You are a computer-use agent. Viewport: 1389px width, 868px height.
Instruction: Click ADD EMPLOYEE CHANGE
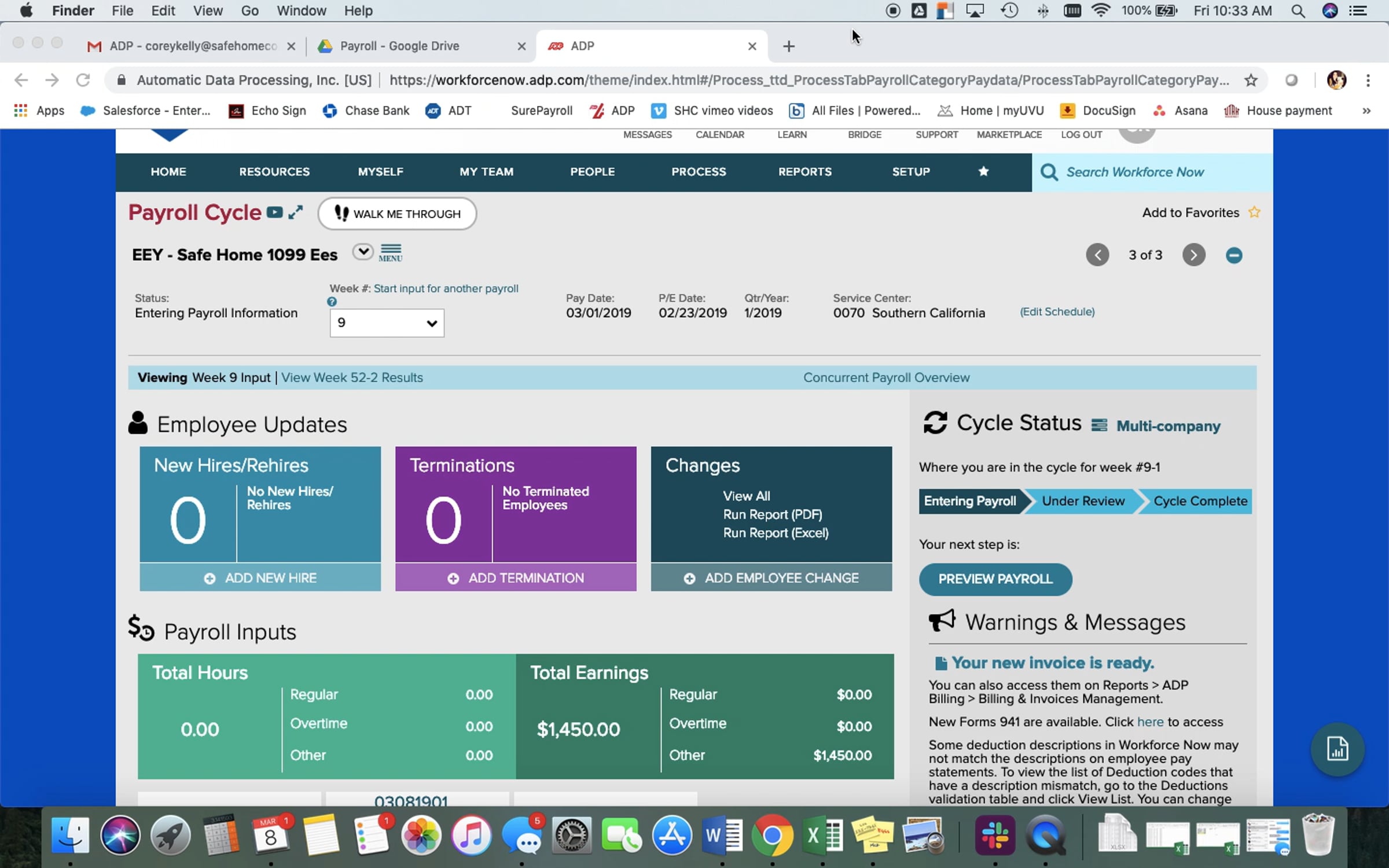coord(771,578)
